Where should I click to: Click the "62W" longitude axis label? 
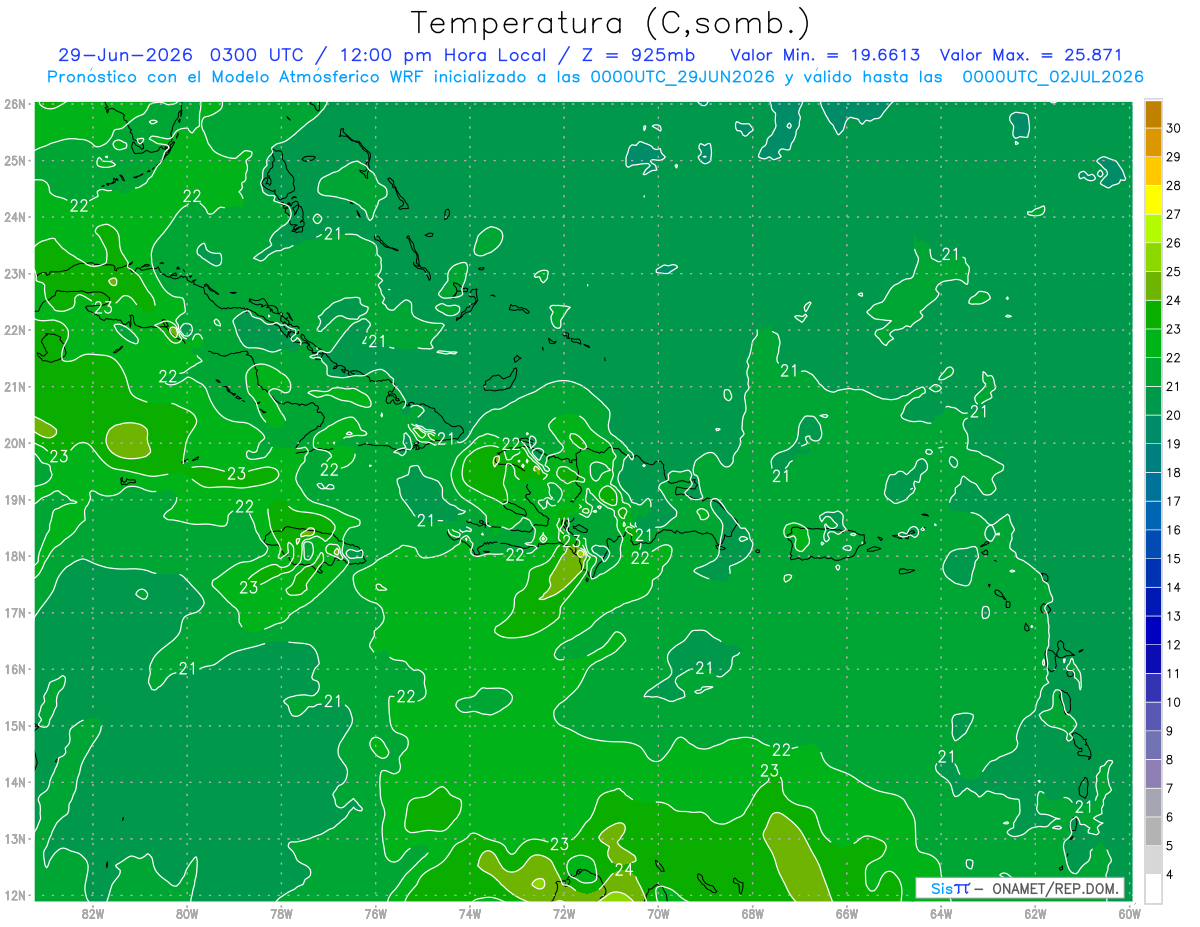click(1035, 913)
